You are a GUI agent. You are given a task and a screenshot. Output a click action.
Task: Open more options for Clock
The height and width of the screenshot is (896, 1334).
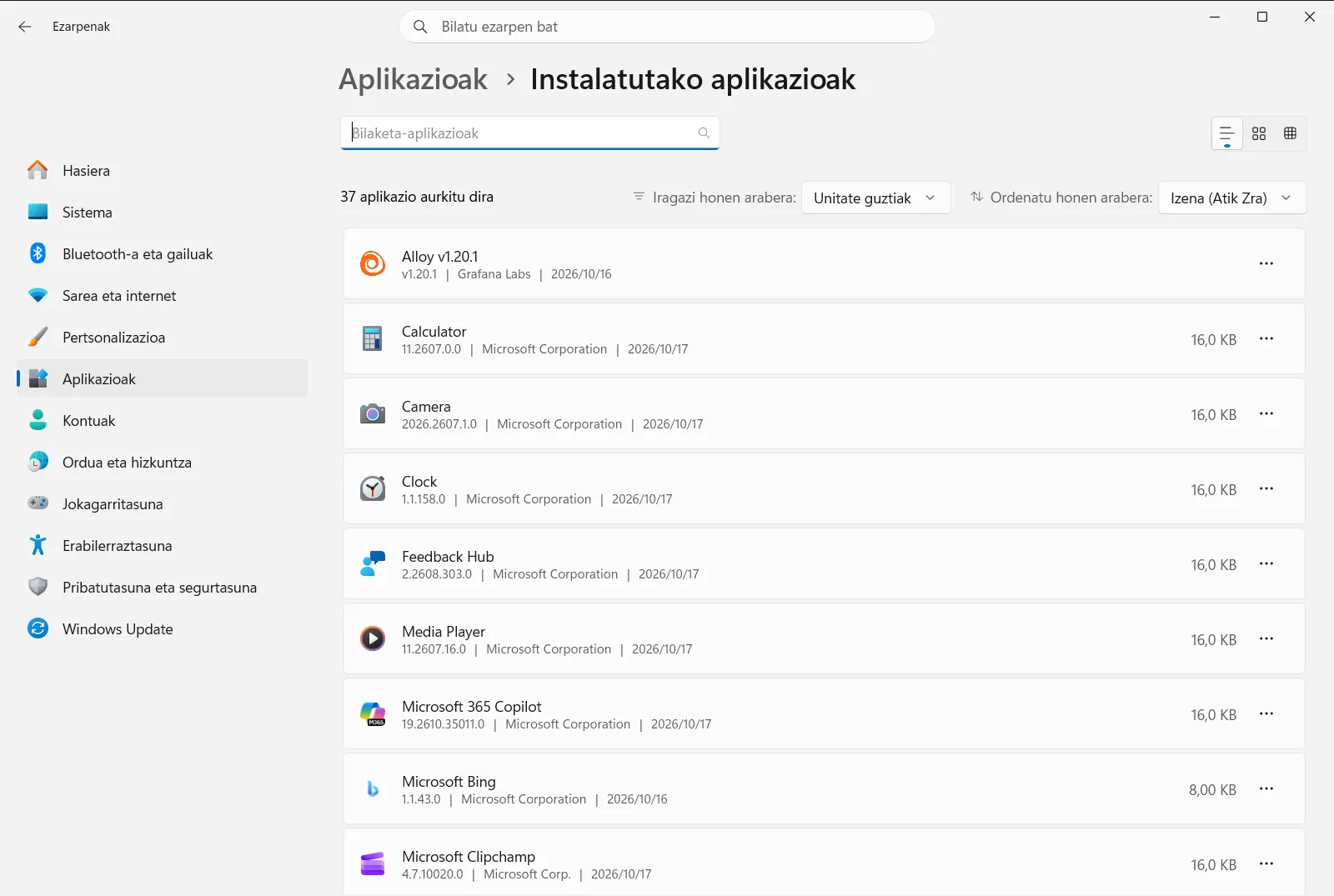tap(1266, 488)
